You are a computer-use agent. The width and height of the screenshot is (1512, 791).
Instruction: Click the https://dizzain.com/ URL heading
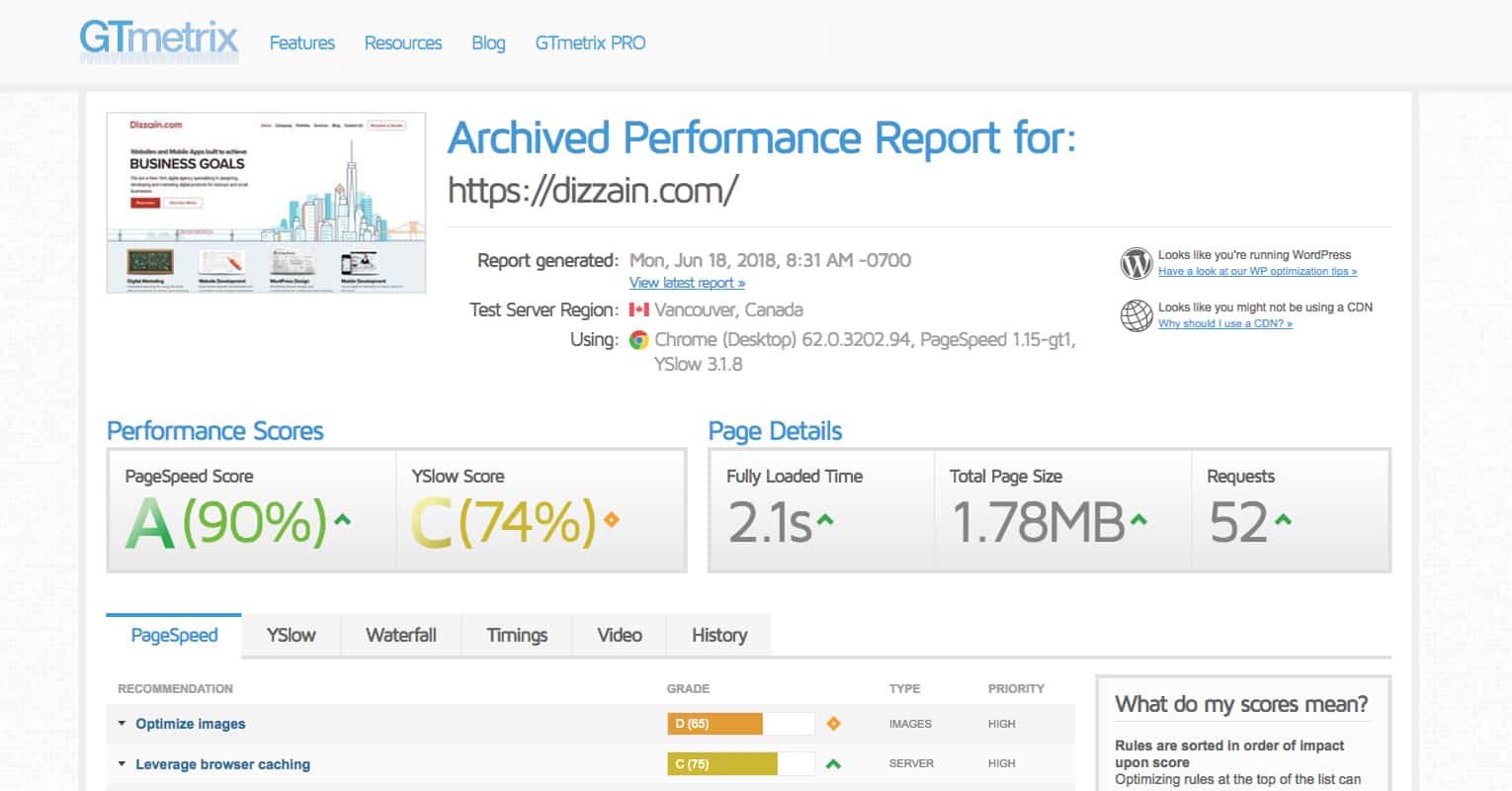pyautogui.click(x=593, y=190)
